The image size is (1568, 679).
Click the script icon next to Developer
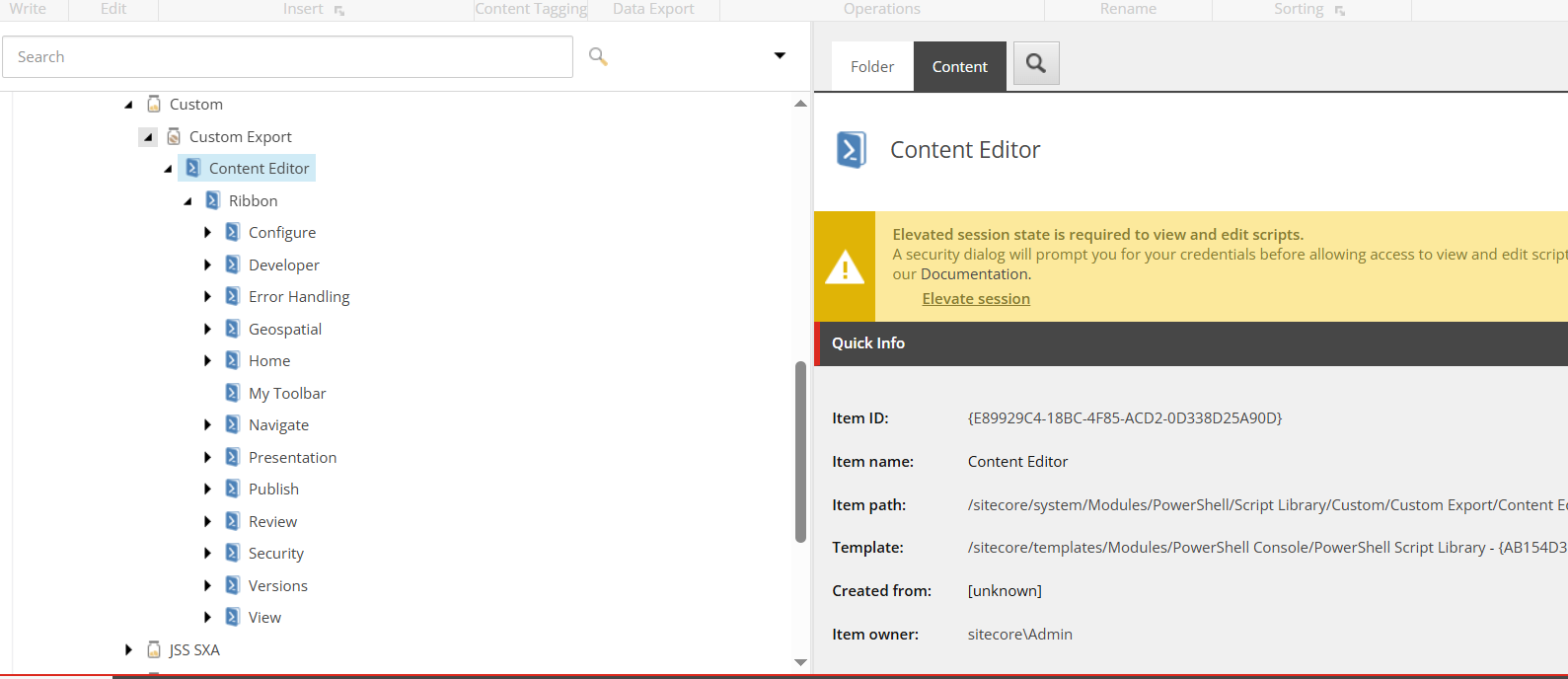click(x=232, y=264)
